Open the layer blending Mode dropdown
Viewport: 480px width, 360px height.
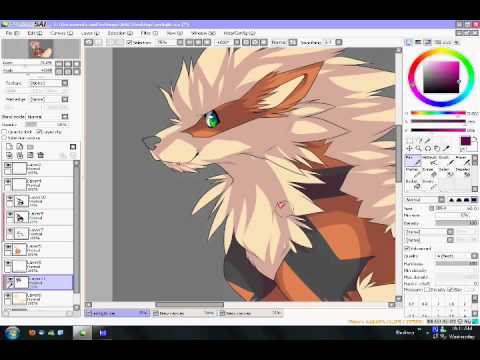(x=65, y=117)
